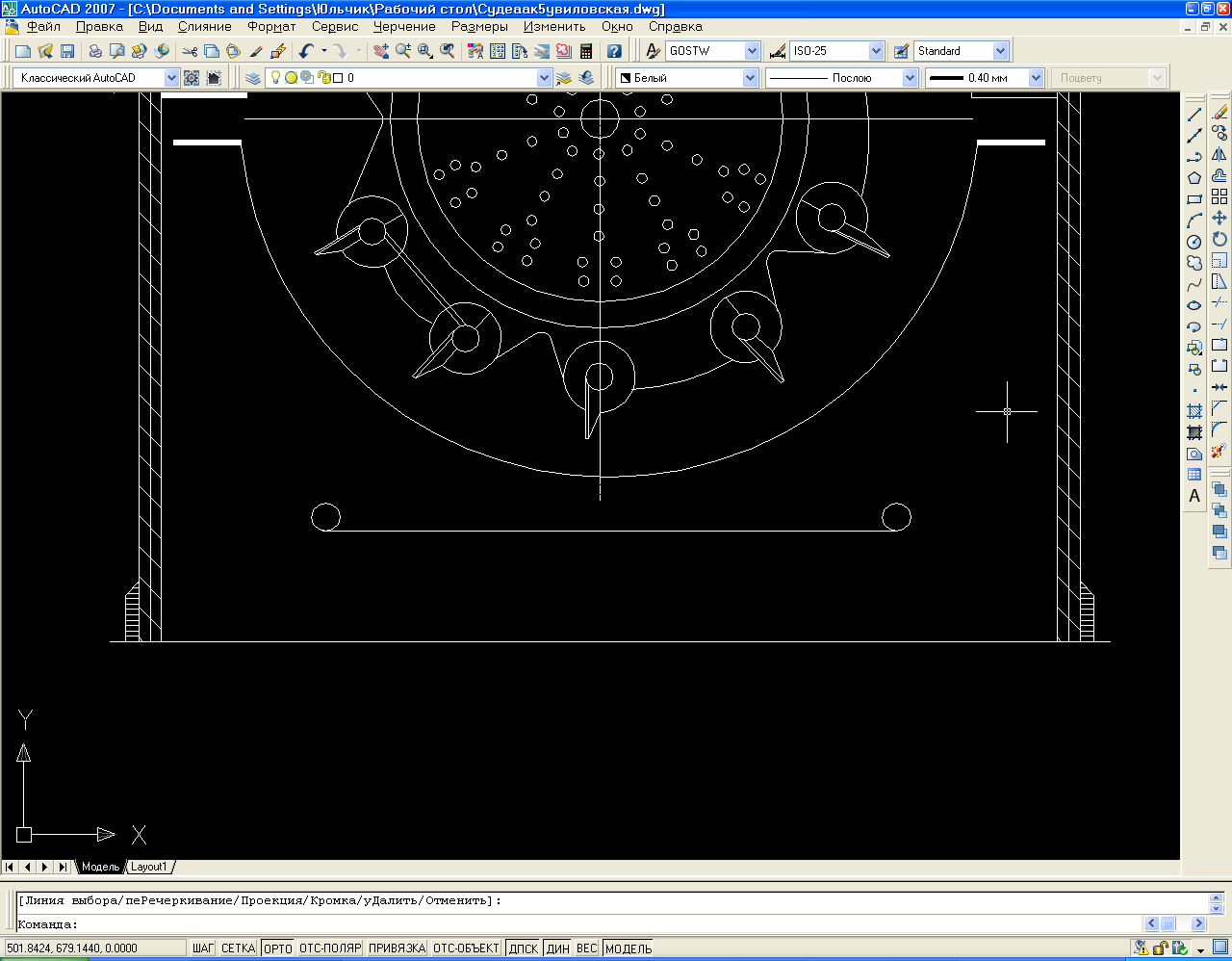
Task: Expand the 0.40 мм lineweight dropdown
Action: click(1036, 78)
